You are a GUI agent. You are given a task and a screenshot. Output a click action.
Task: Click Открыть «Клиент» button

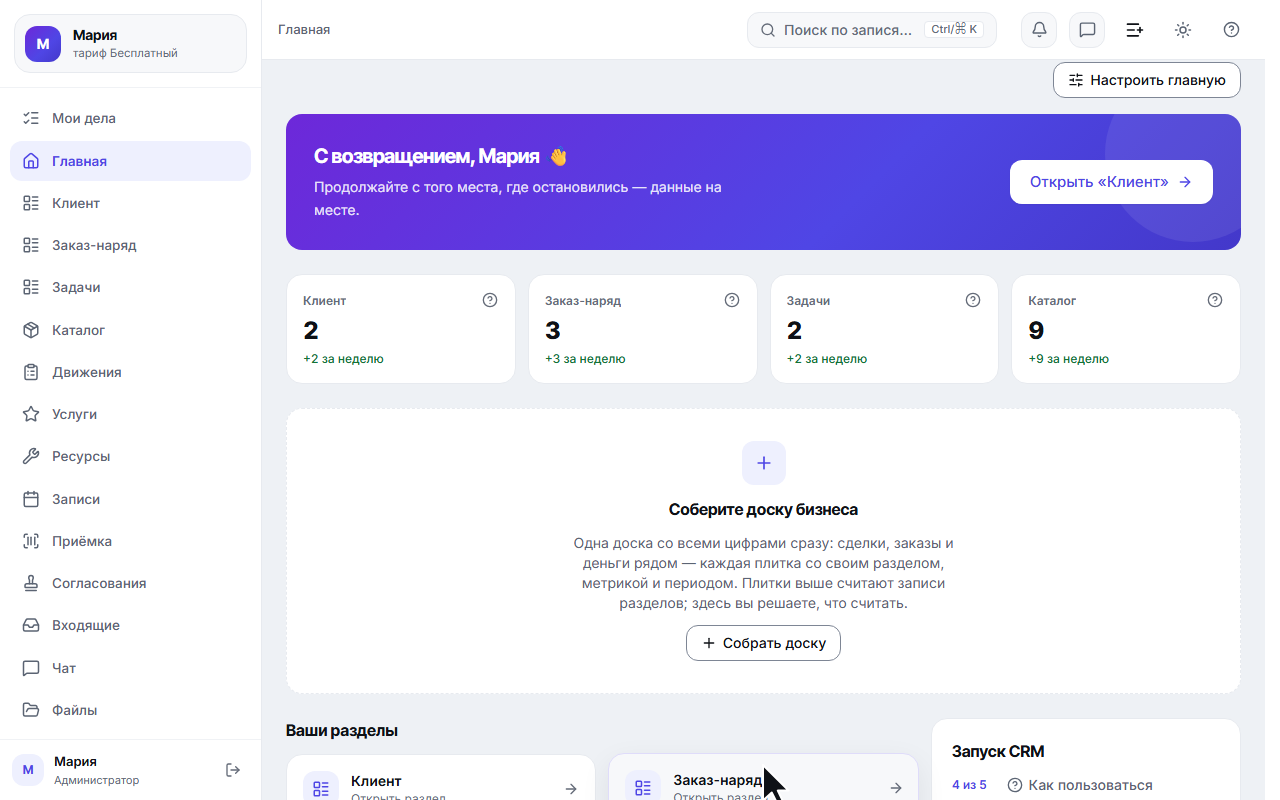(x=1111, y=182)
